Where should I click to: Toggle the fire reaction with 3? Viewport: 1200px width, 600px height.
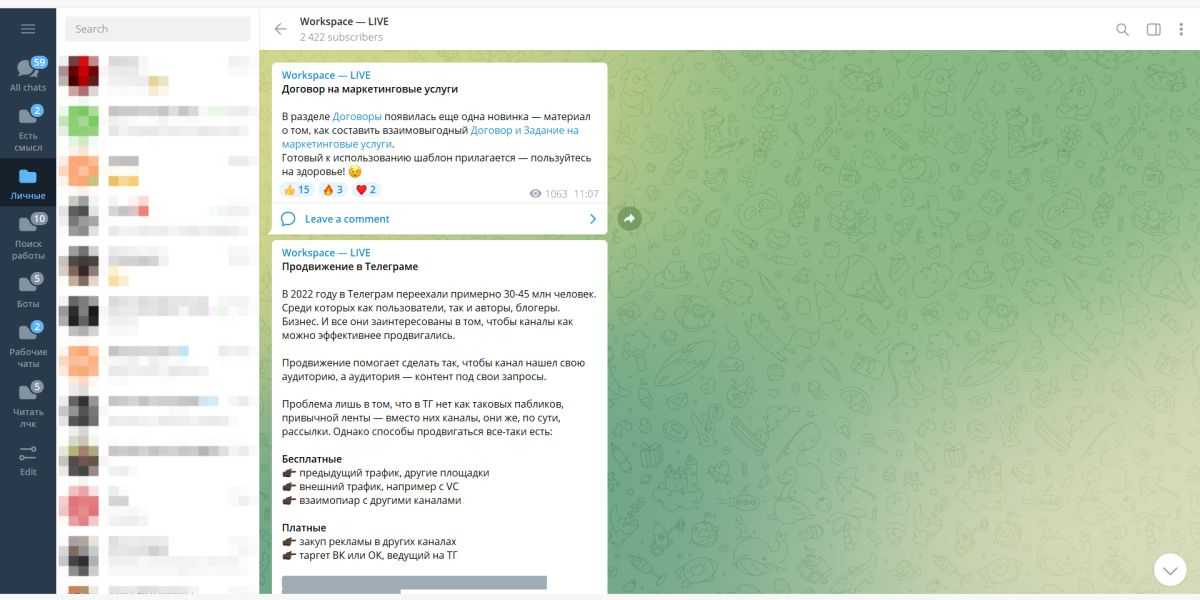[333, 189]
